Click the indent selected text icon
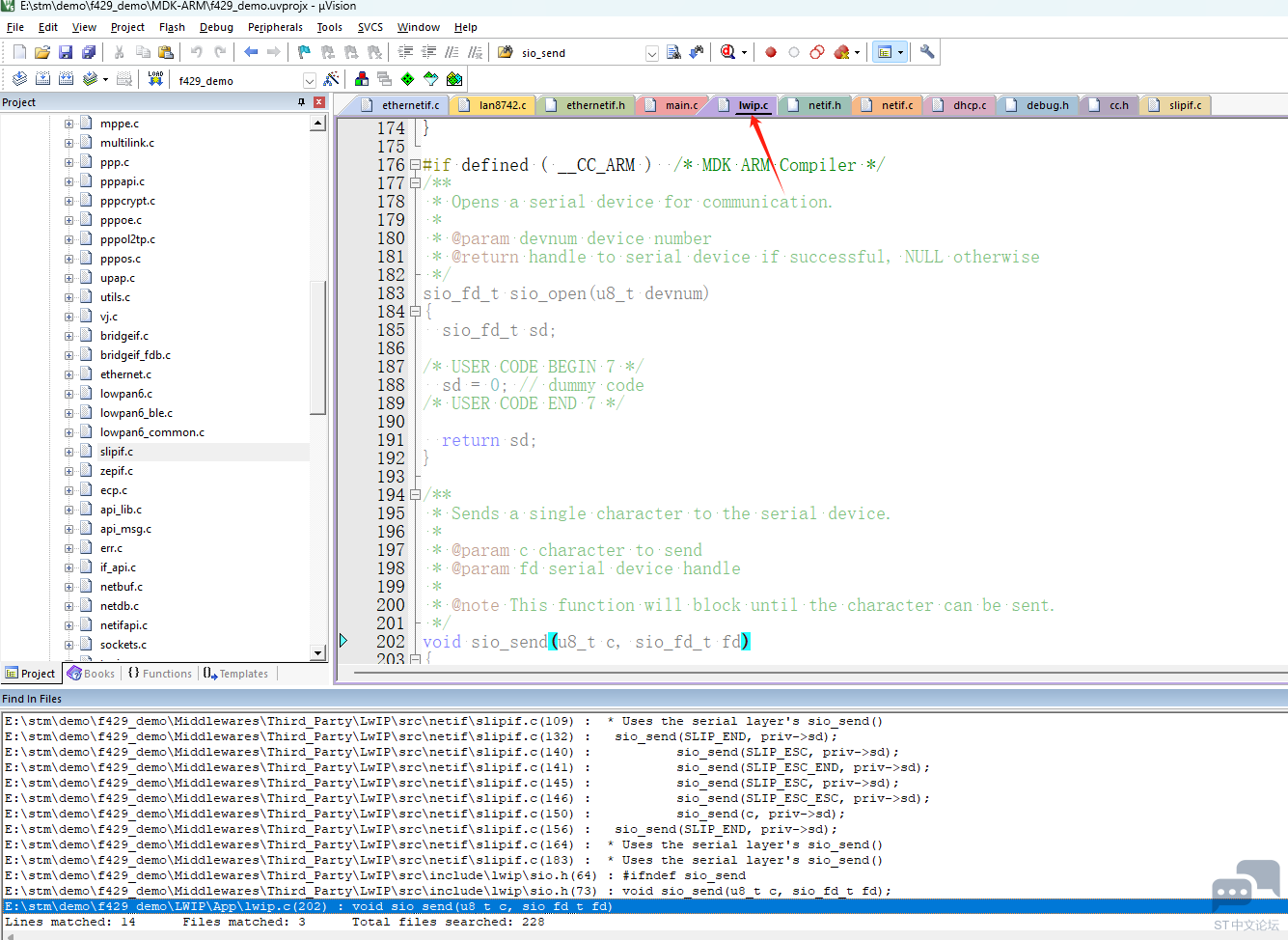1288x940 pixels. coord(405,52)
